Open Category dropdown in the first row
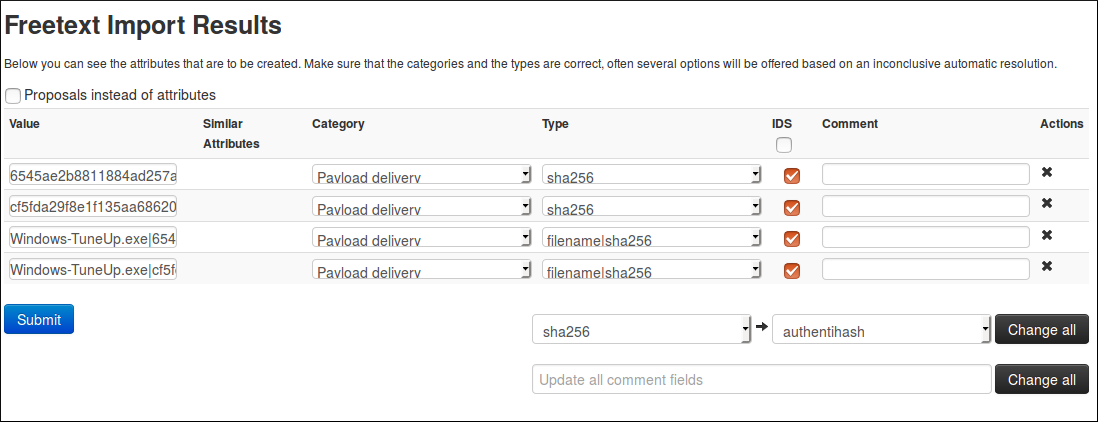The height and width of the screenshot is (422, 1098). click(421, 176)
